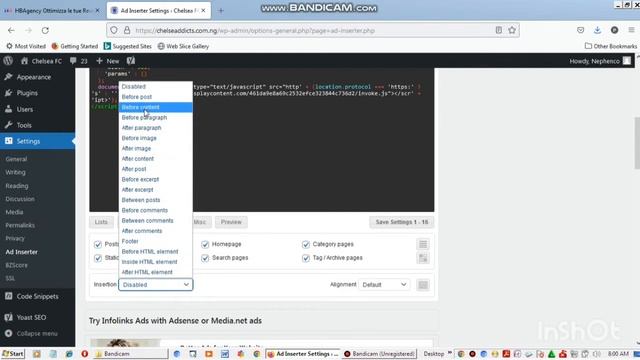Viewport: 640px width, 360px height.
Task: Switch to Bandicam taskbar item
Action: tap(131, 353)
